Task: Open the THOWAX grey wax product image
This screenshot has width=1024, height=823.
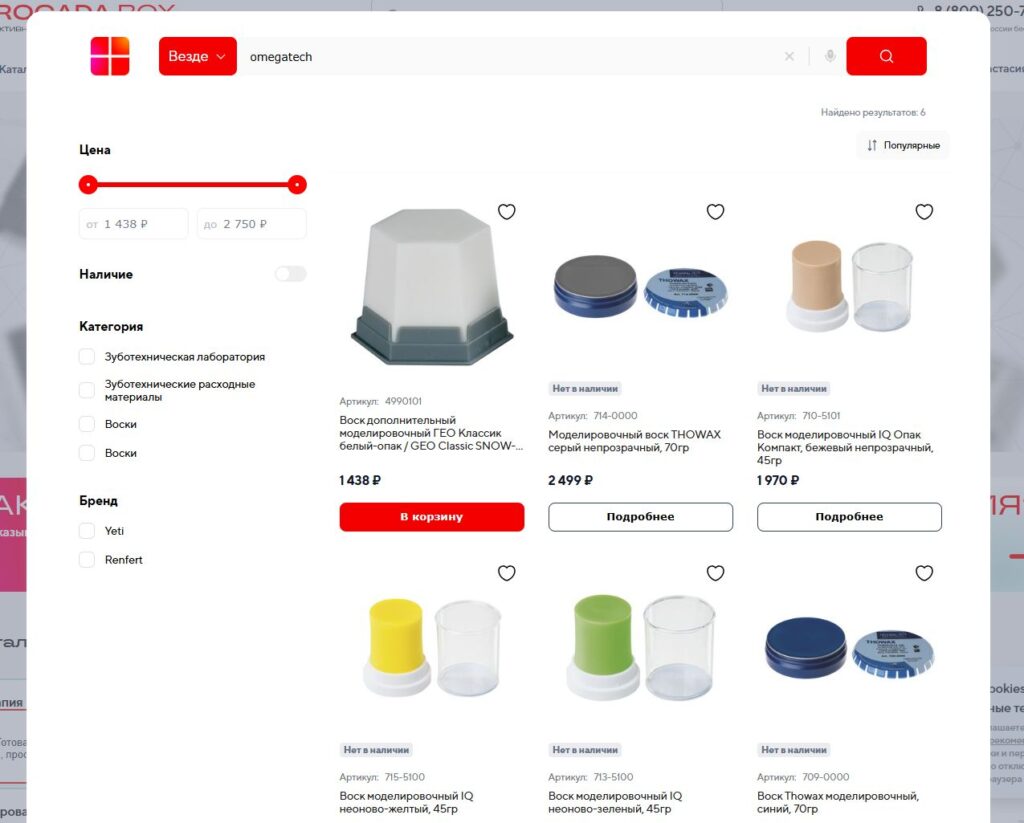Action: pos(641,285)
